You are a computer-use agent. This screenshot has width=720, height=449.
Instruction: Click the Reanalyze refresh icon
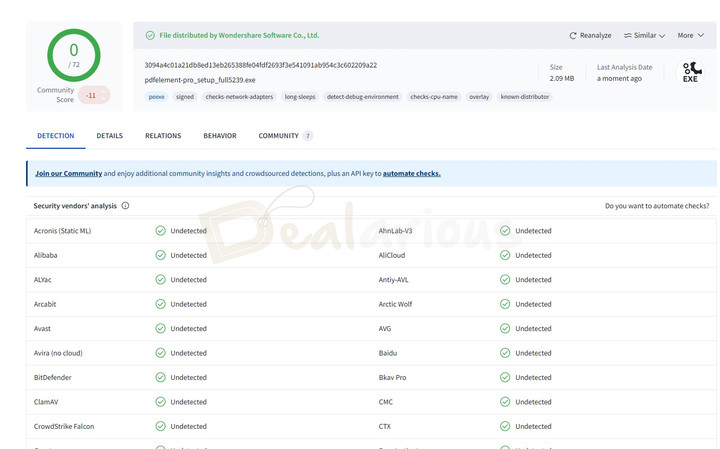pos(573,35)
